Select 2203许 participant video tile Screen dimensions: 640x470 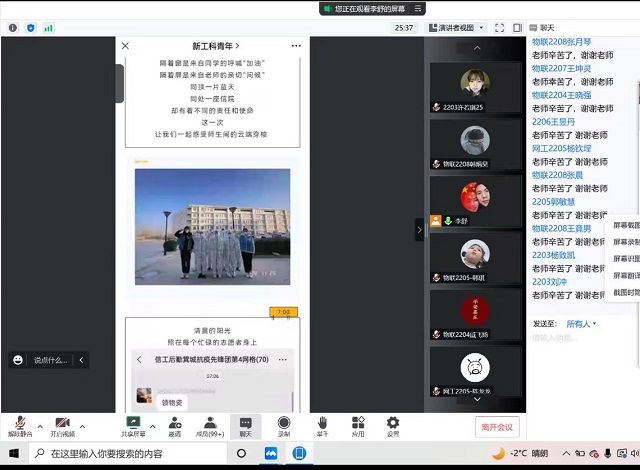[476, 87]
